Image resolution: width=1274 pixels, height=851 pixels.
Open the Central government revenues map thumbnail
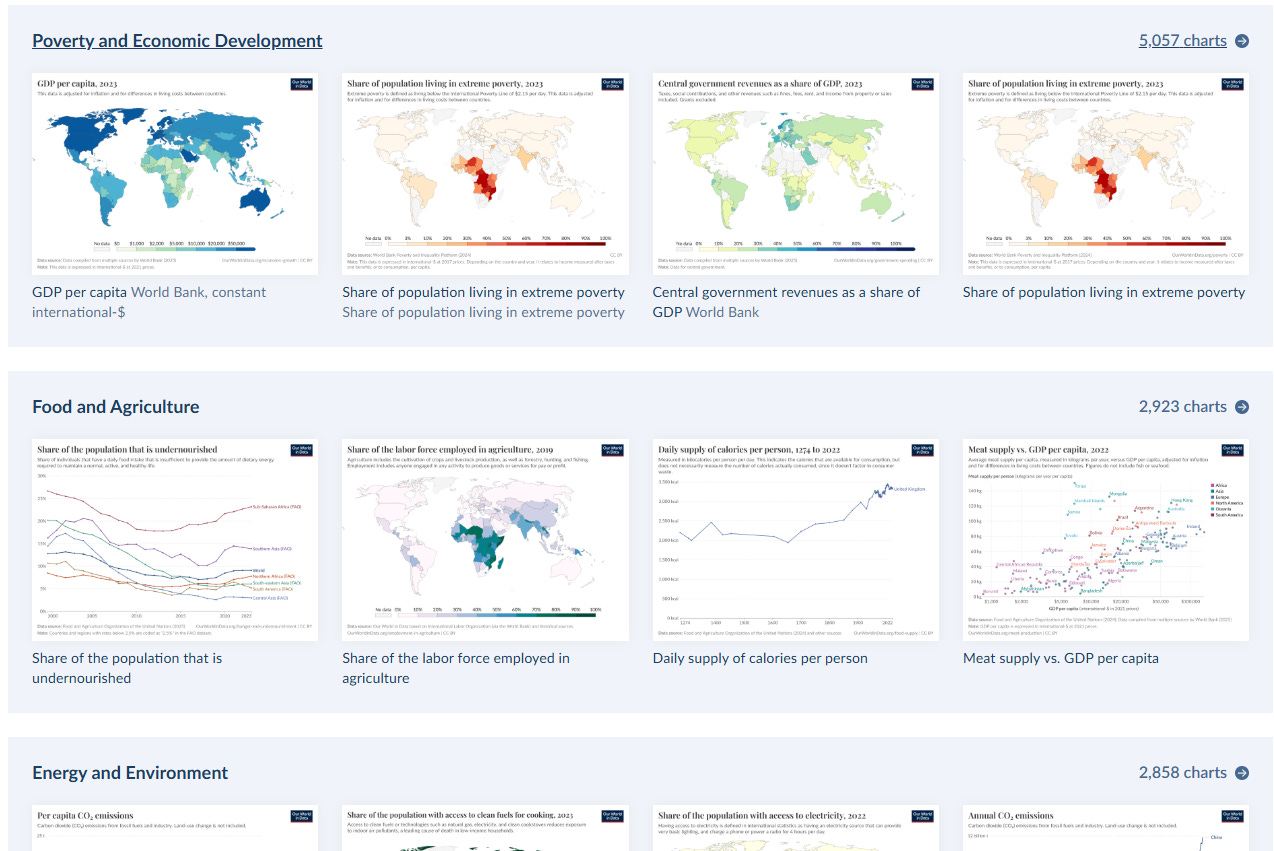pyautogui.click(x=796, y=174)
